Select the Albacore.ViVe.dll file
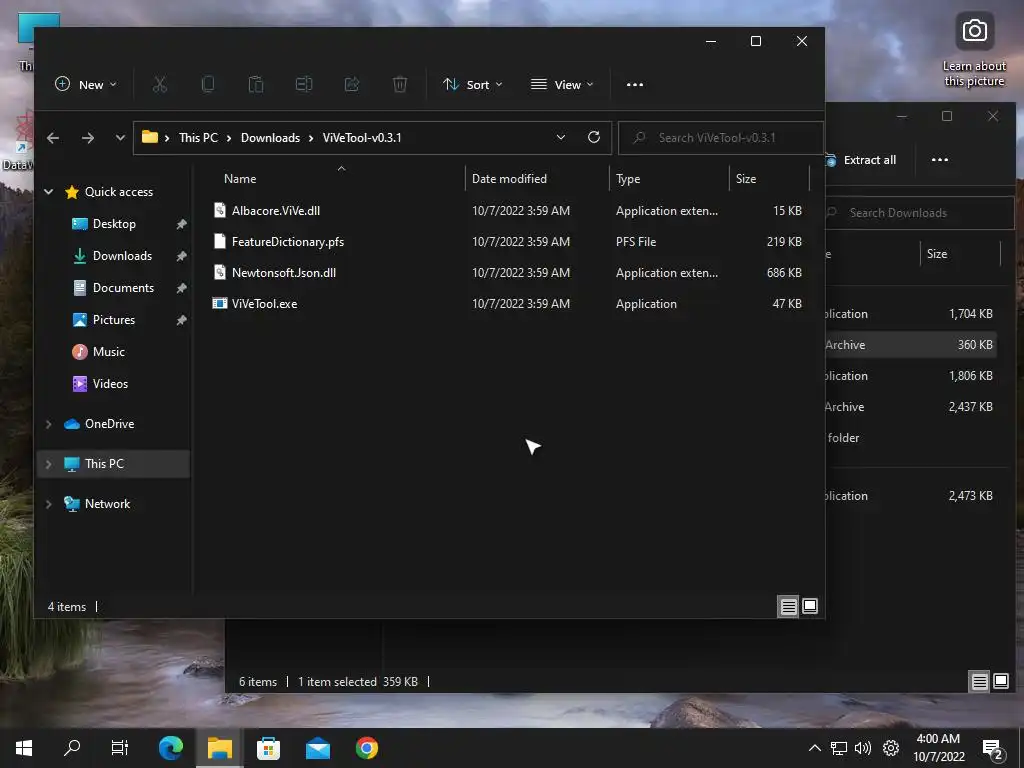The image size is (1024, 768). point(276,211)
